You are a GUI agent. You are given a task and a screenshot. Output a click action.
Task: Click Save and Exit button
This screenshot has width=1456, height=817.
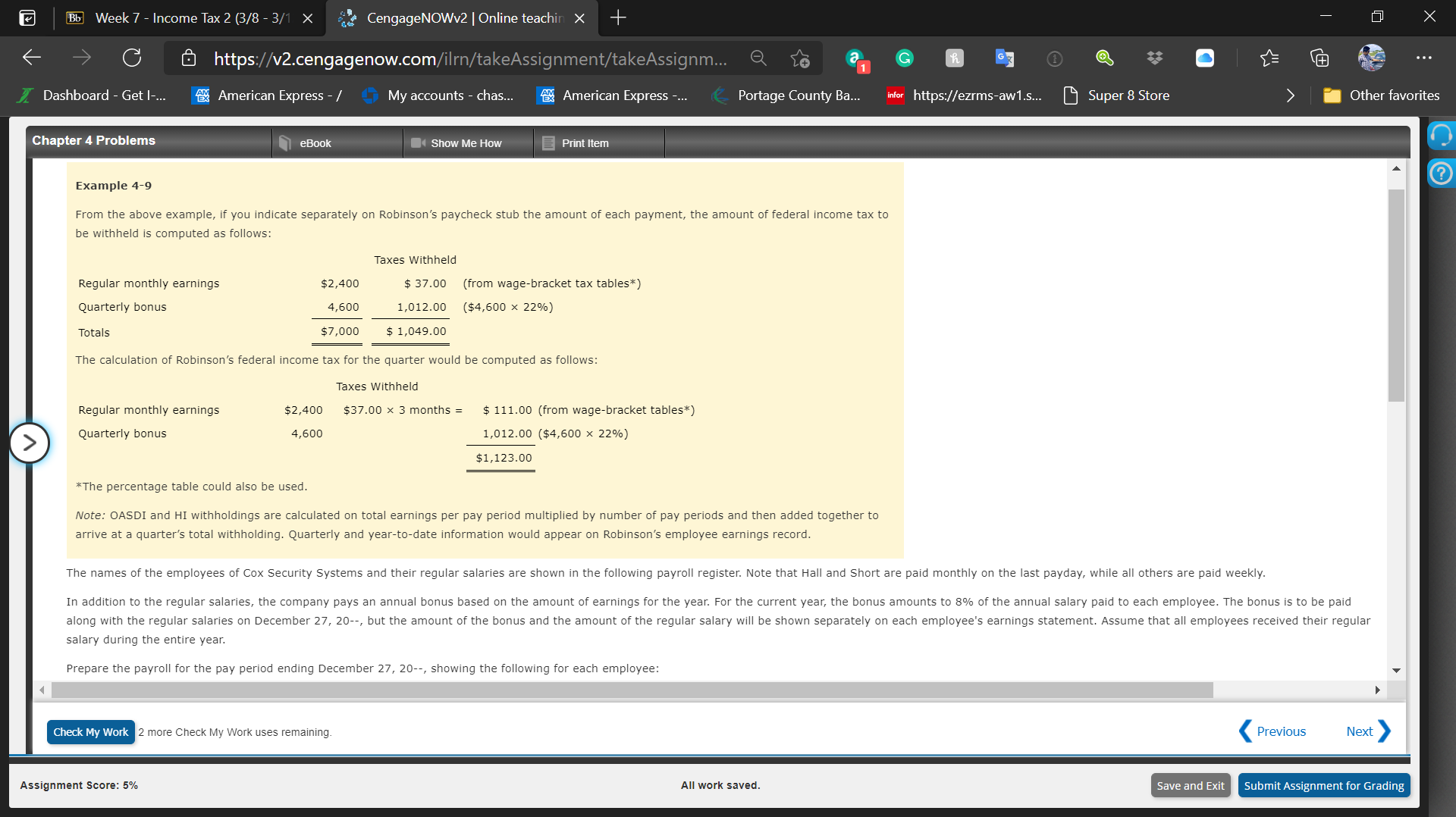(1191, 786)
